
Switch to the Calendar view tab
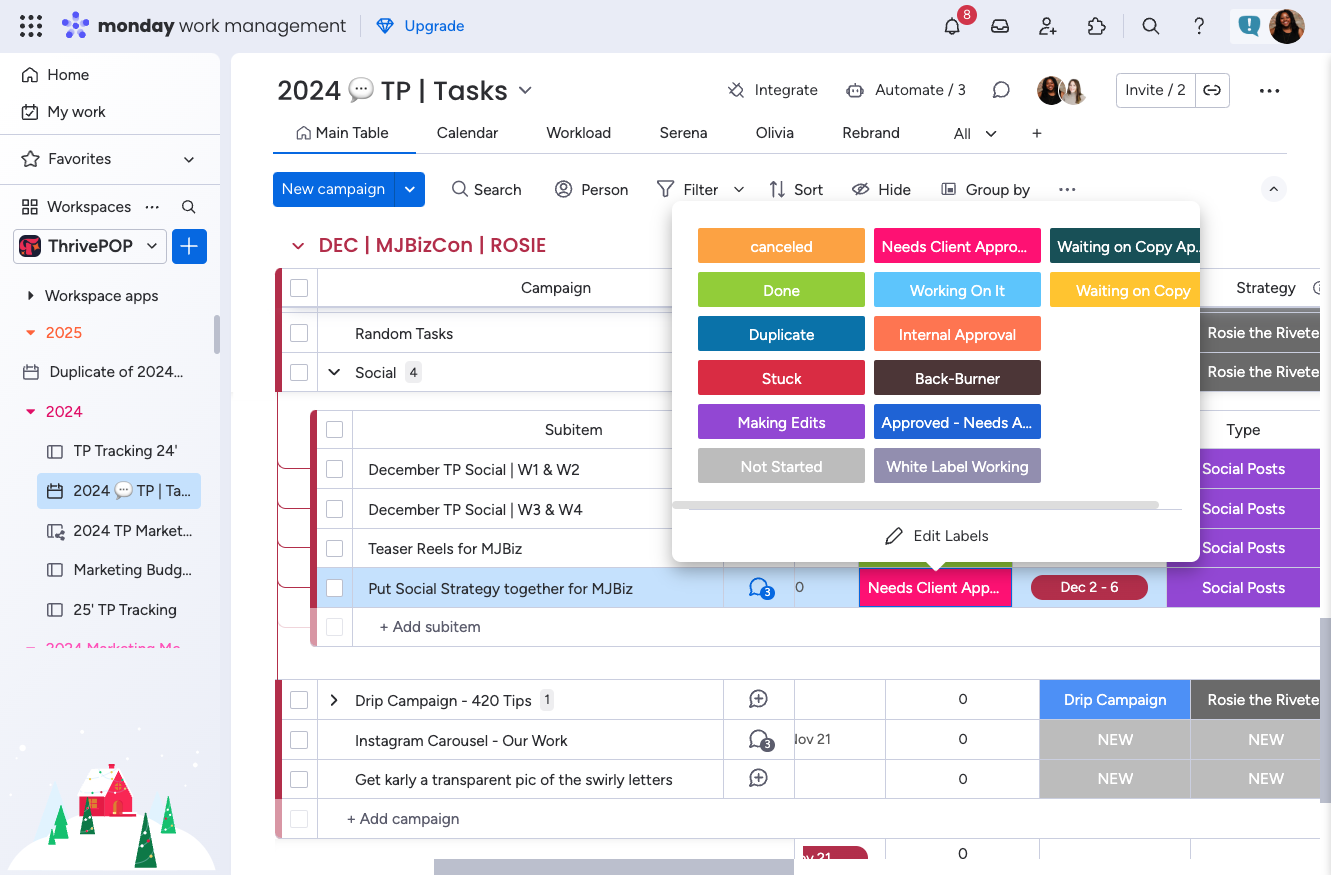467,133
